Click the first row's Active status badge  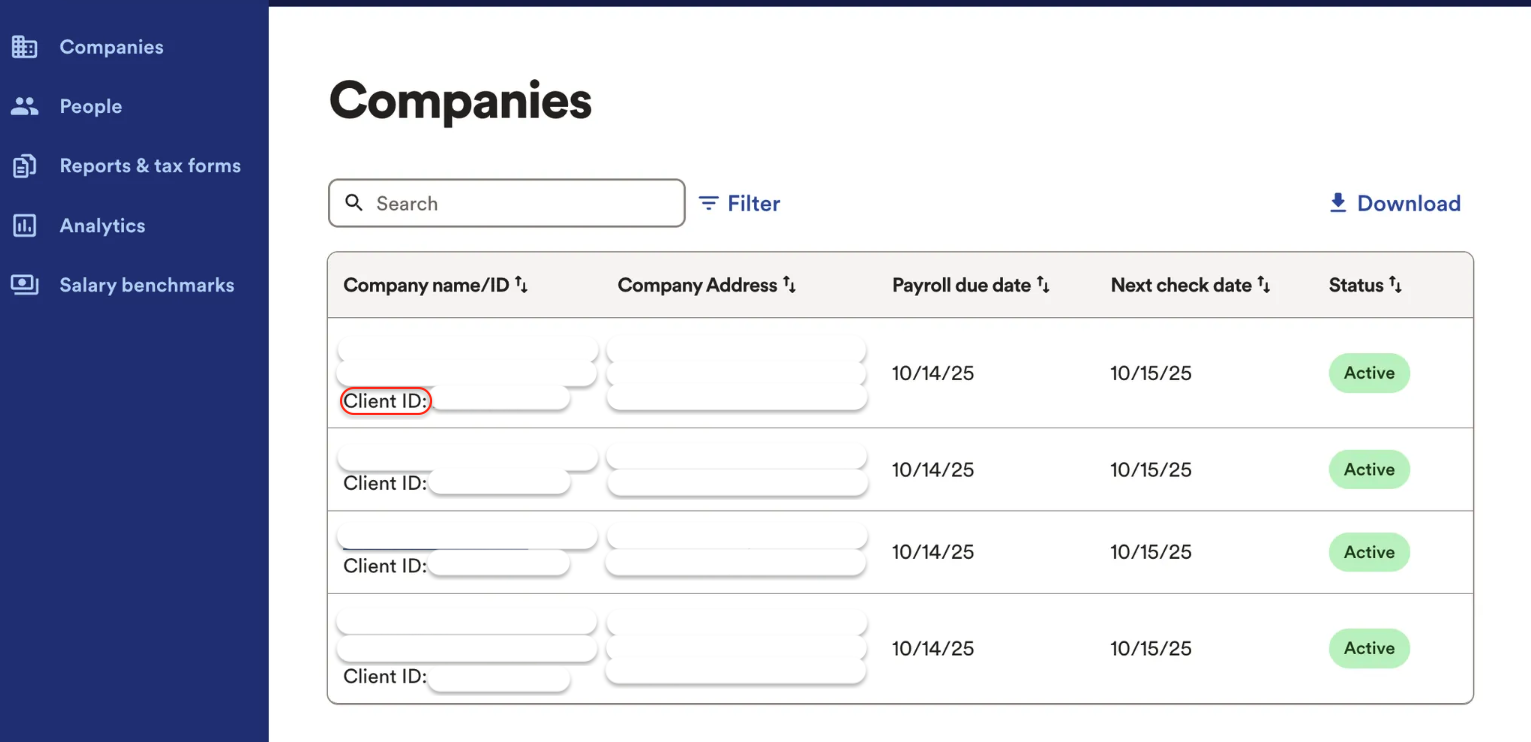point(1368,373)
